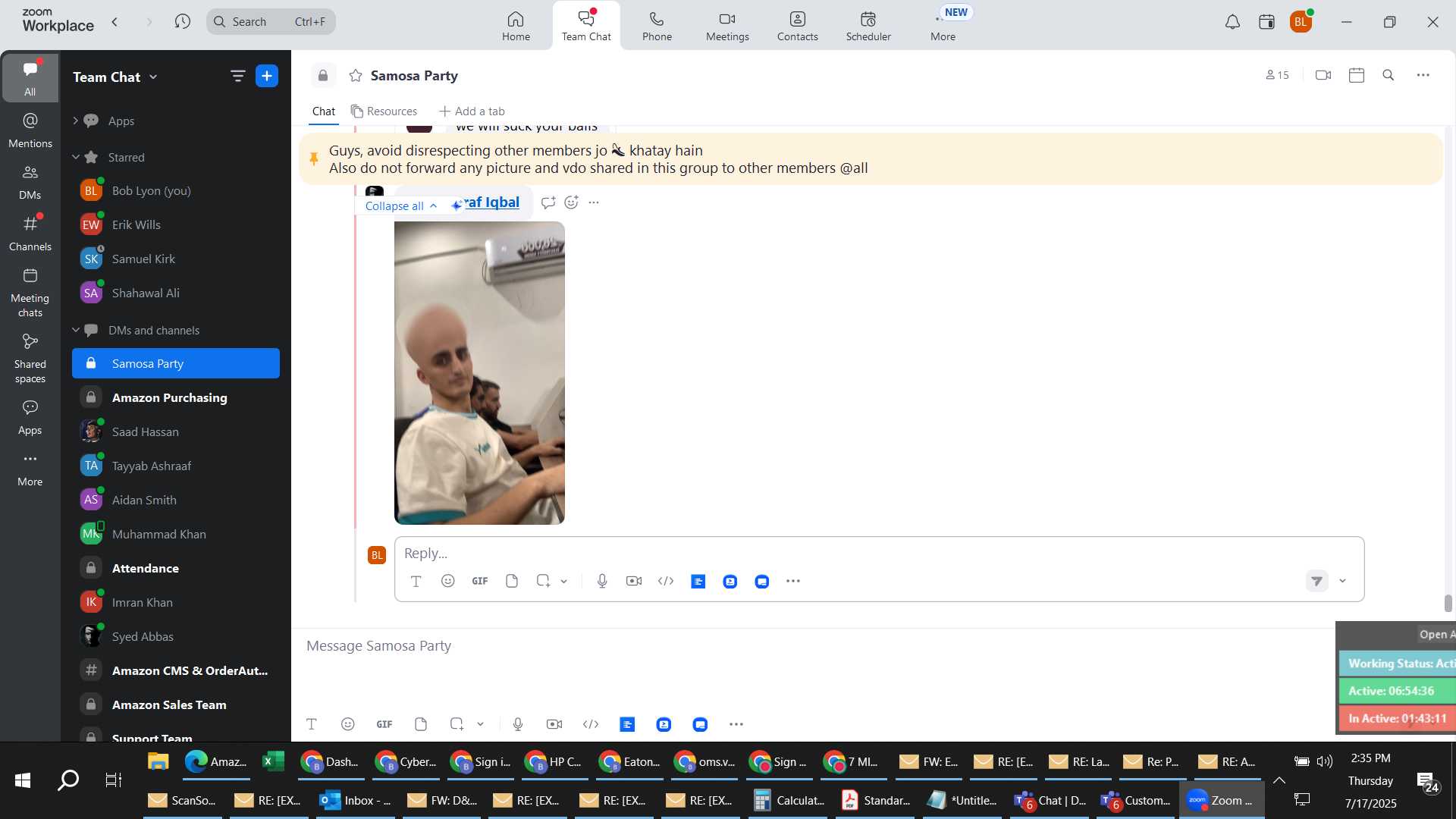Open emoji picker in reply toolbar

point(447,581)
